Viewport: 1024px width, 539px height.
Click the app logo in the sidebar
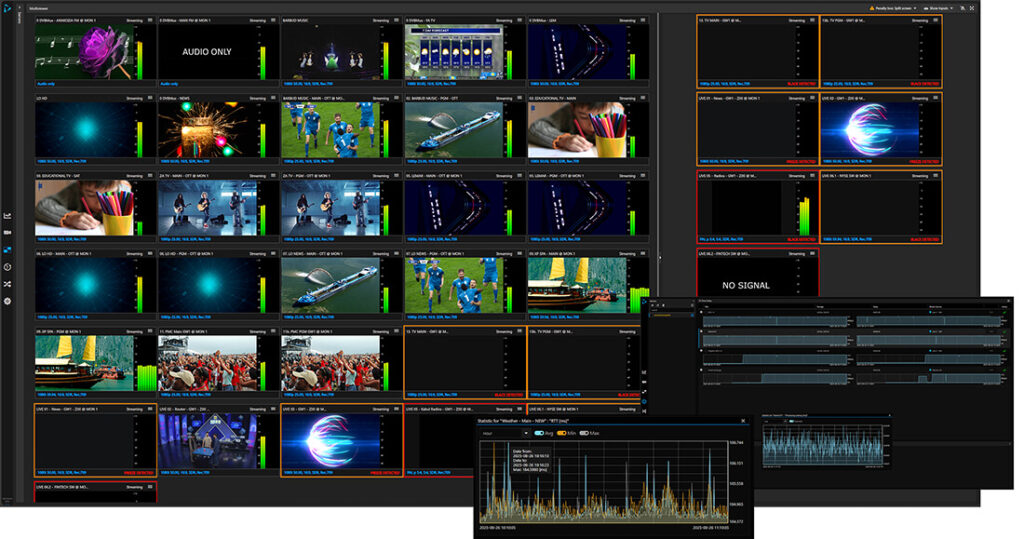7,6
